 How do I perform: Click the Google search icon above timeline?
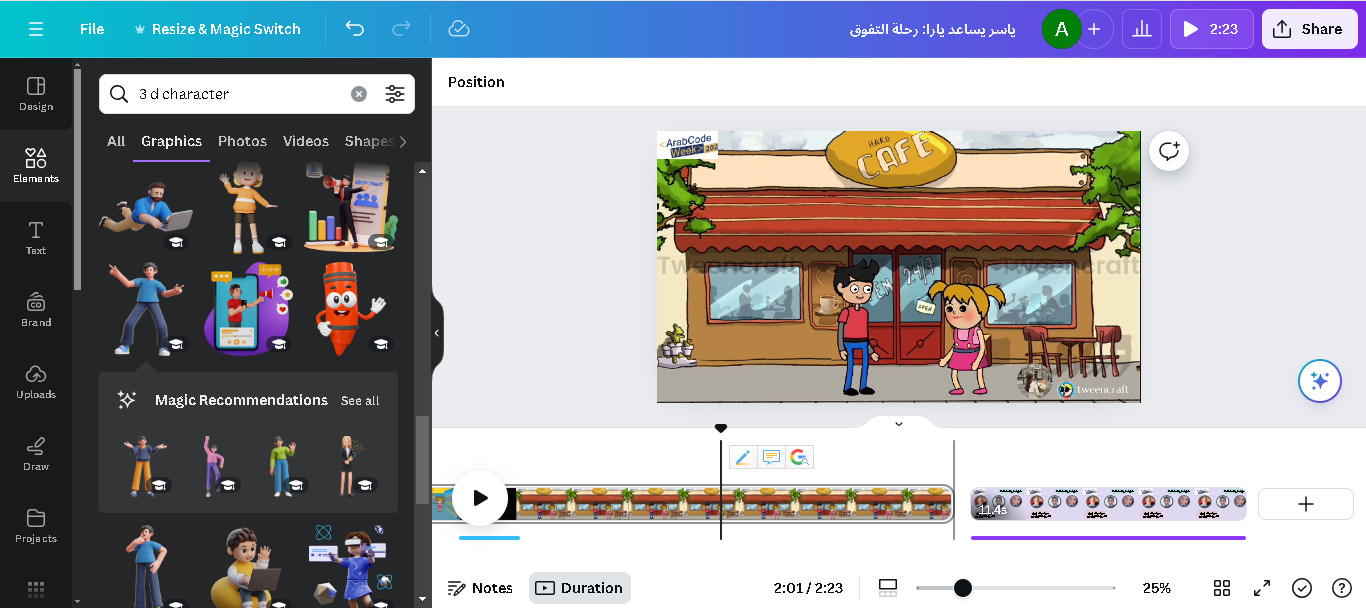[x=799, y=457]
